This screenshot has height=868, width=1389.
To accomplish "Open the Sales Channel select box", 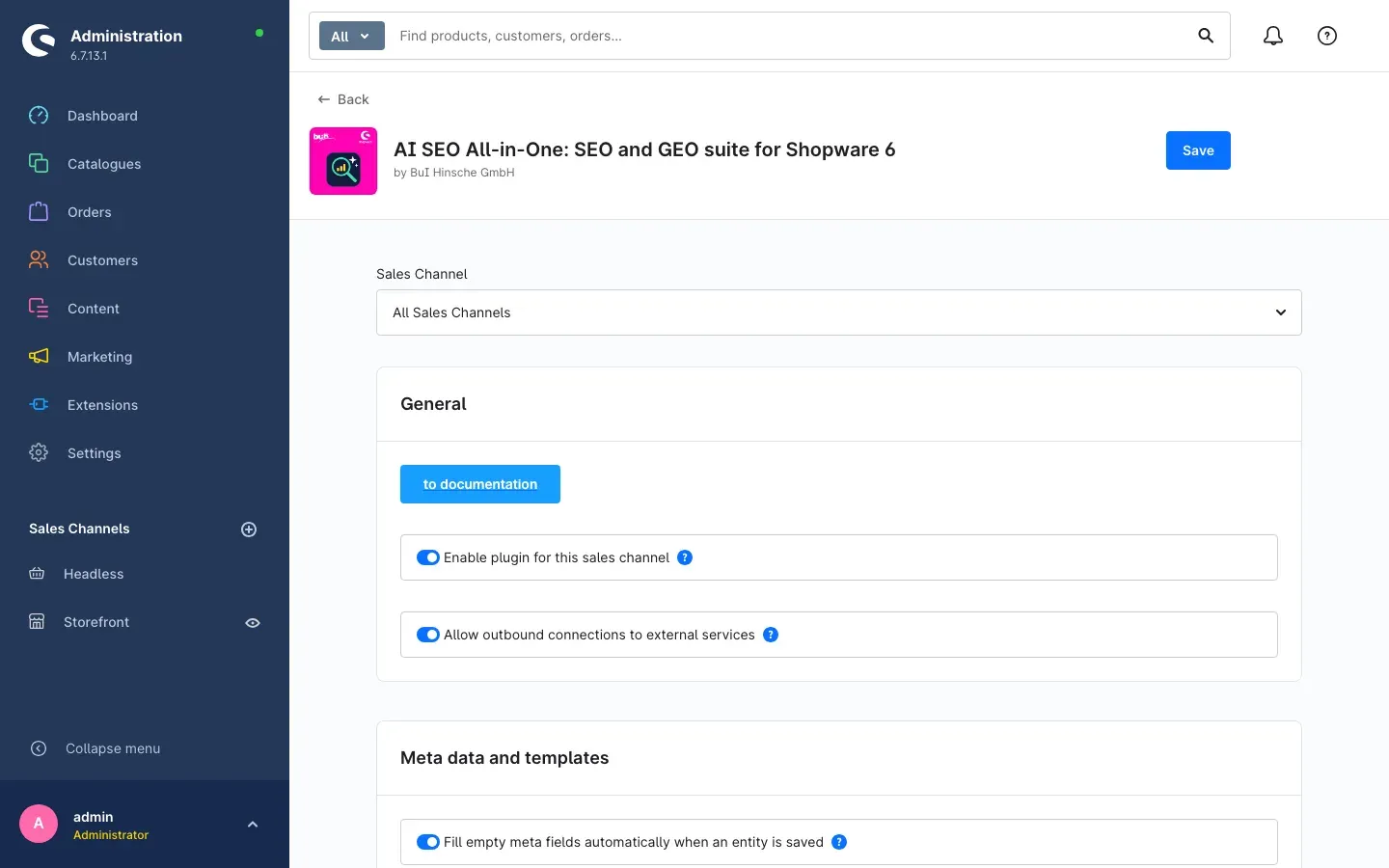I will pos(839,312).
